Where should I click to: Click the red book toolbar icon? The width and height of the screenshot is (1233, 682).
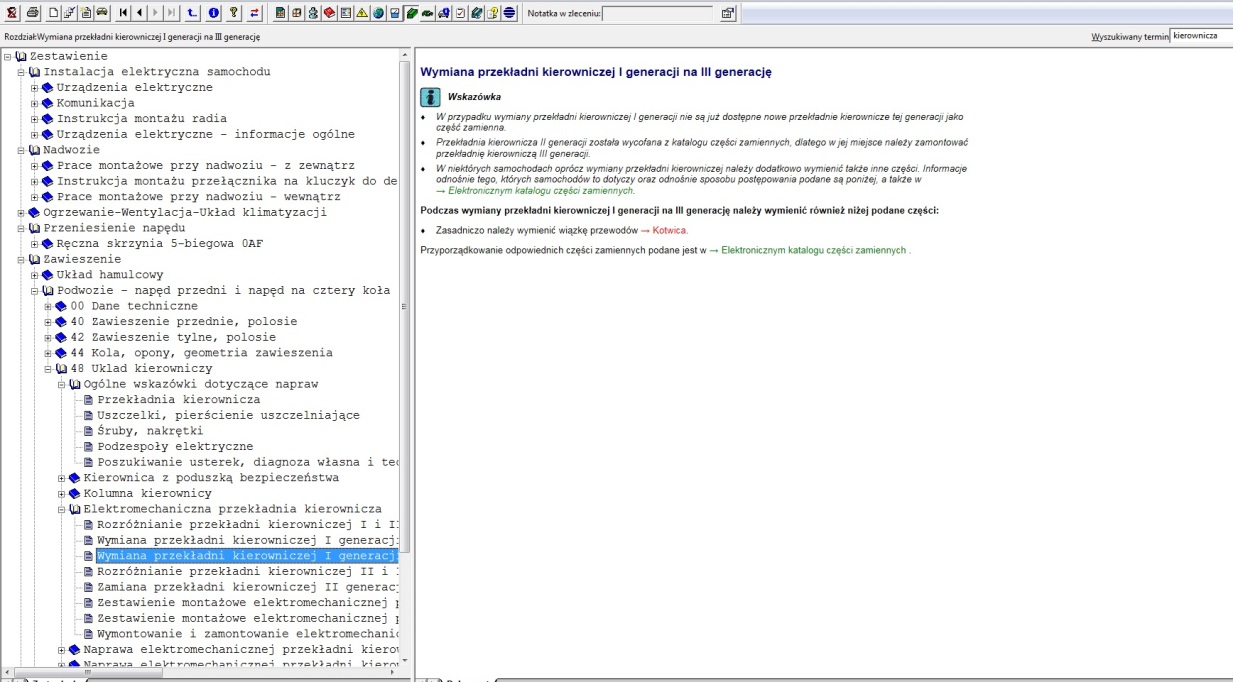click(x=329, y=13)
